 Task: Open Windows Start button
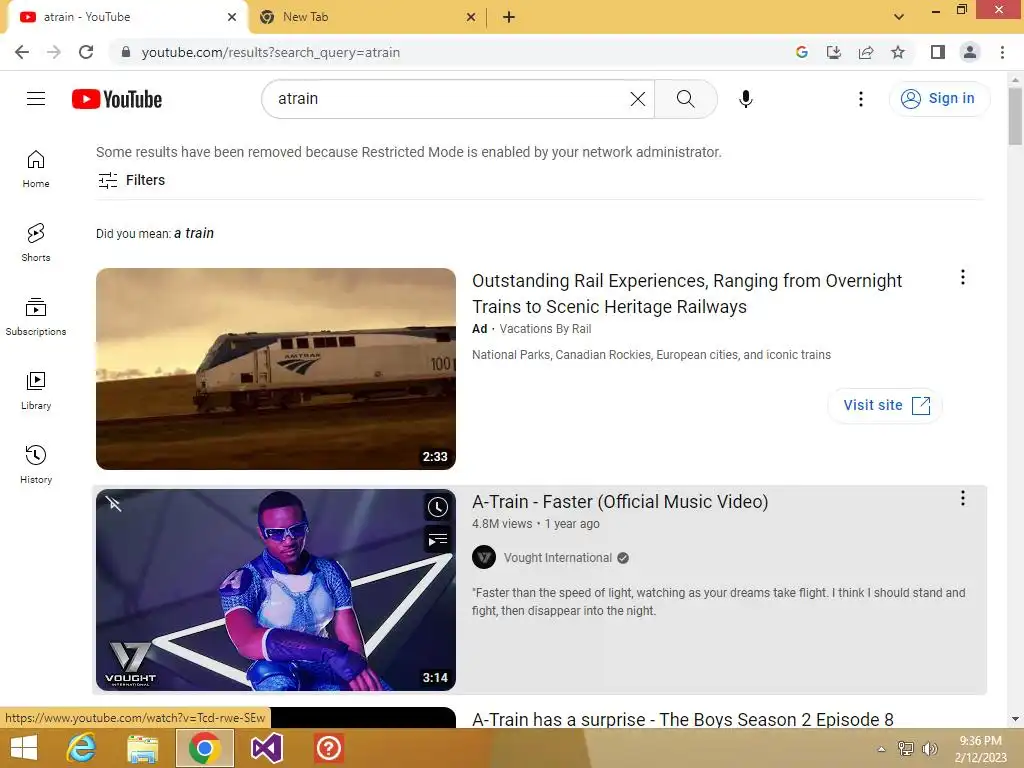point(24,748)
